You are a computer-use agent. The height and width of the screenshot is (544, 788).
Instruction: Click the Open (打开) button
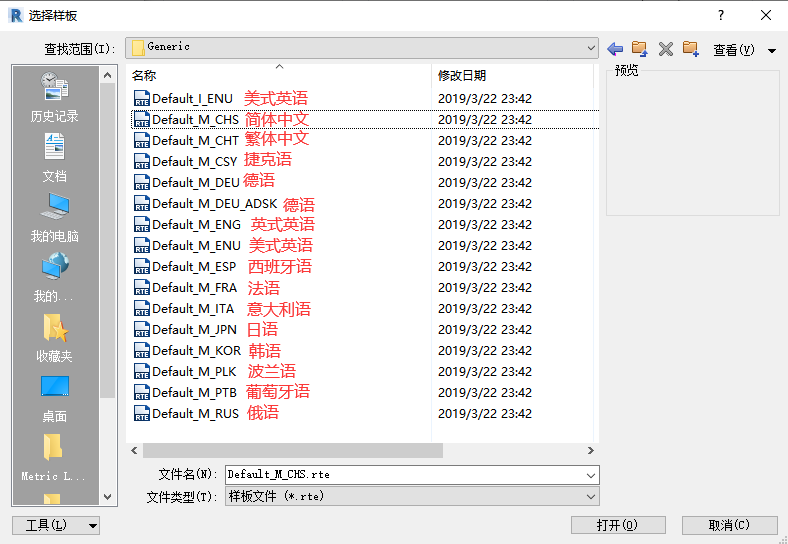click(618, 525)
